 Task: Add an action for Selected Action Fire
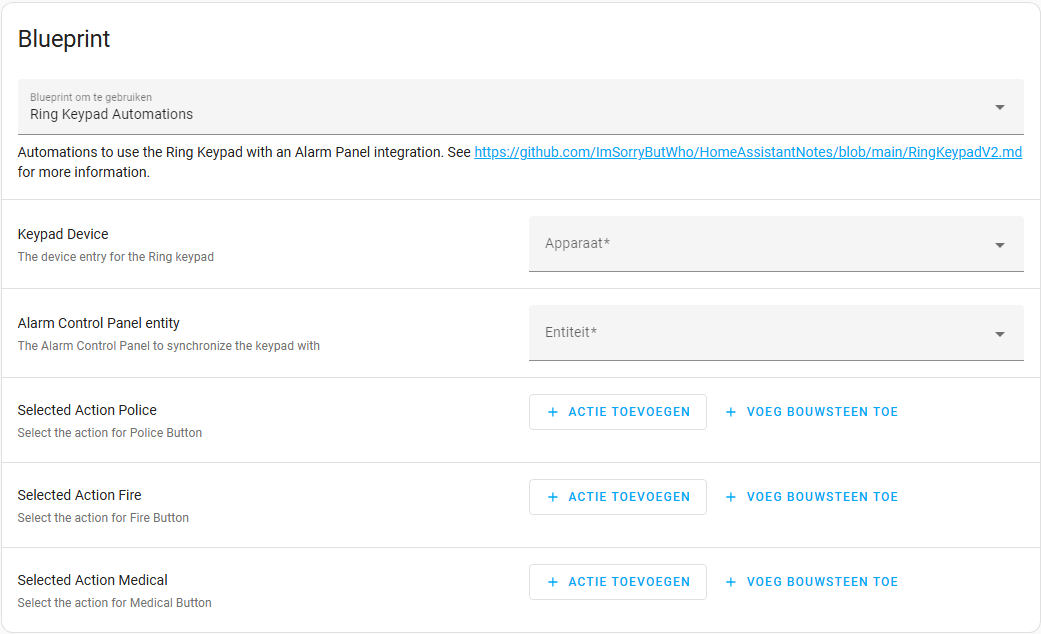pyautogui.click(x=617, y=497)
